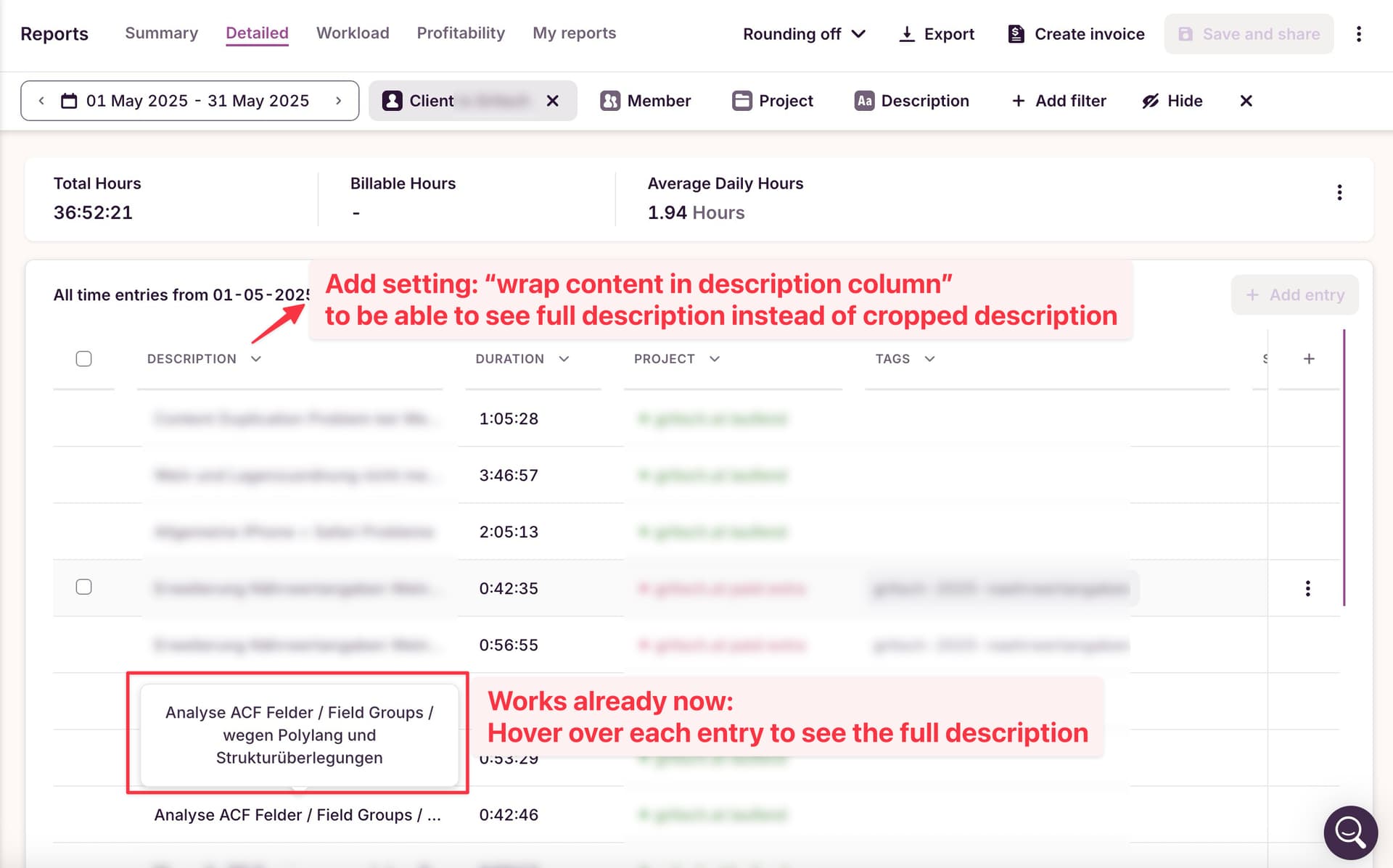Expand the Rounding off dropdown
This screenshot has width=1393, height=868.
[x=804, y=34]
